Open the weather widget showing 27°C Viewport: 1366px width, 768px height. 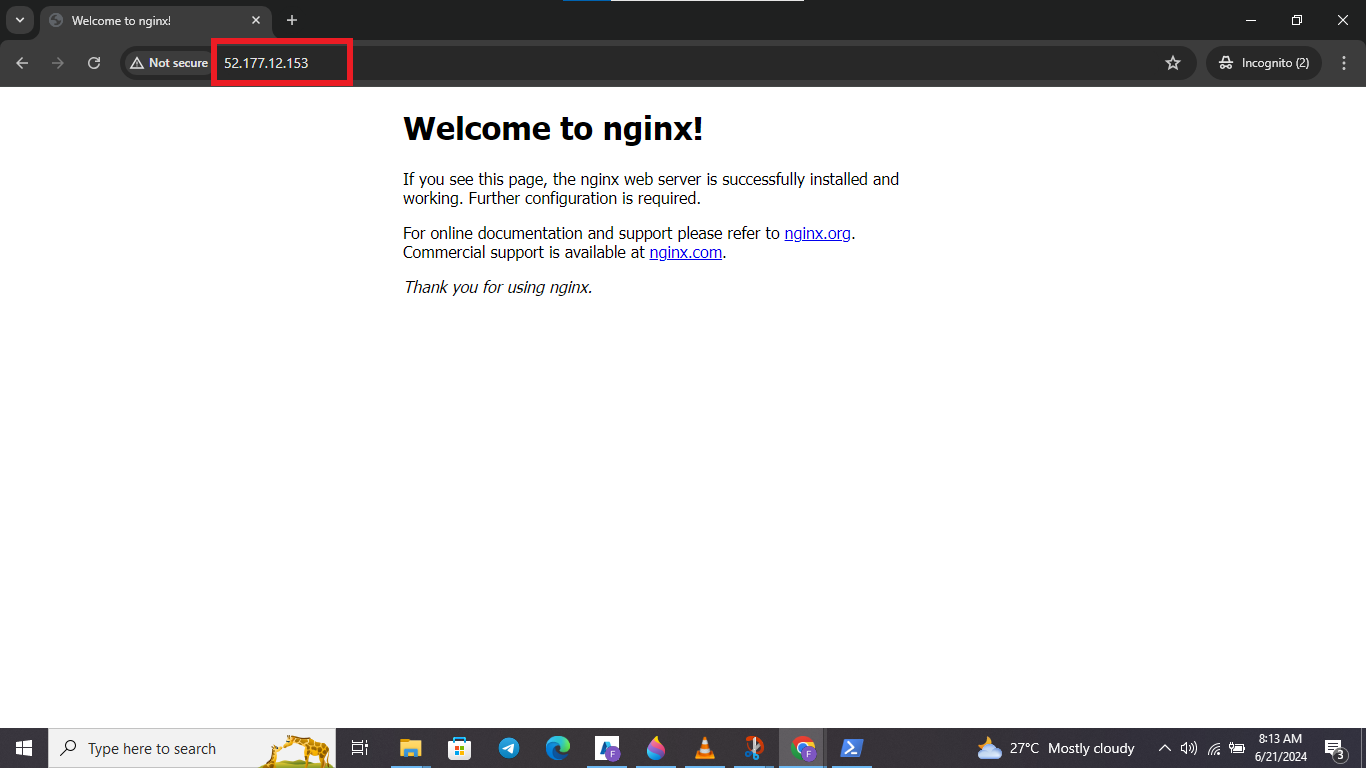click(x=1056, y=748)
